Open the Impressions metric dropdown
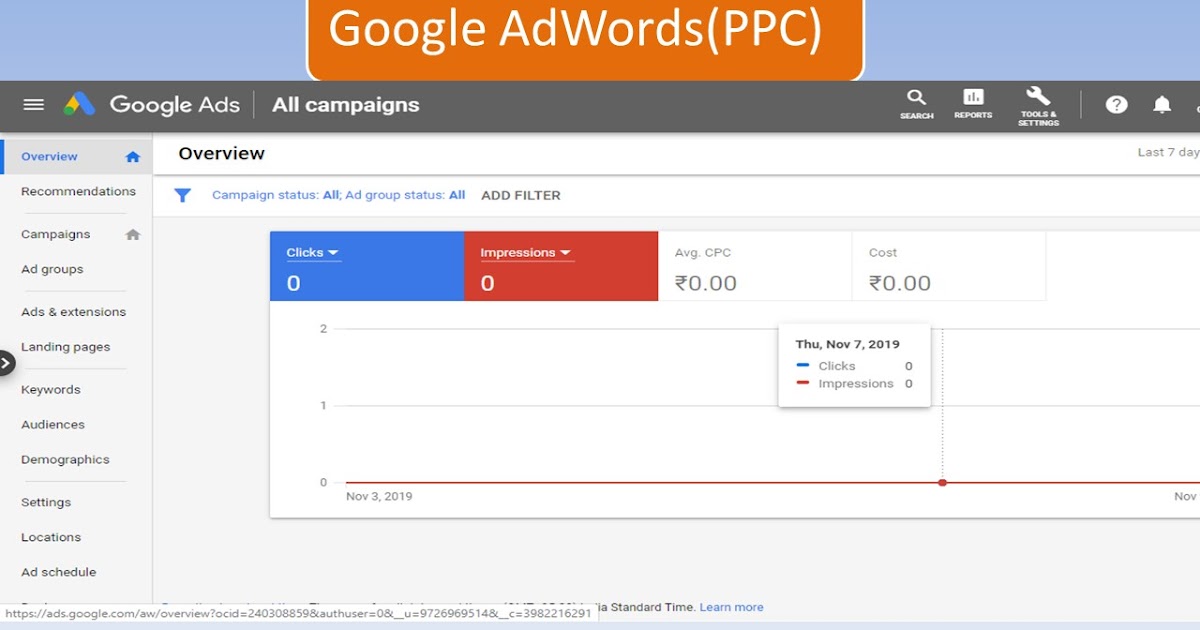 point(524,252)
